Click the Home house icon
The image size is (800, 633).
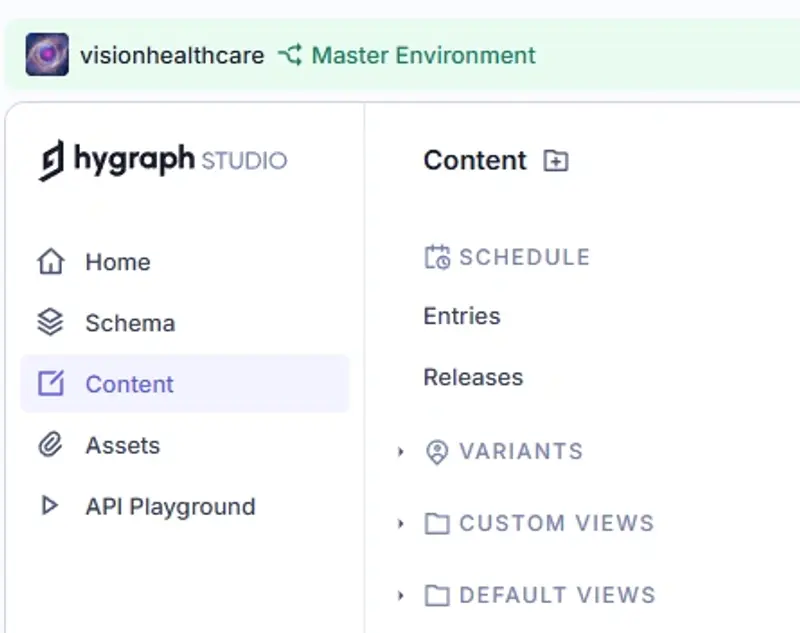coord(51,262)
